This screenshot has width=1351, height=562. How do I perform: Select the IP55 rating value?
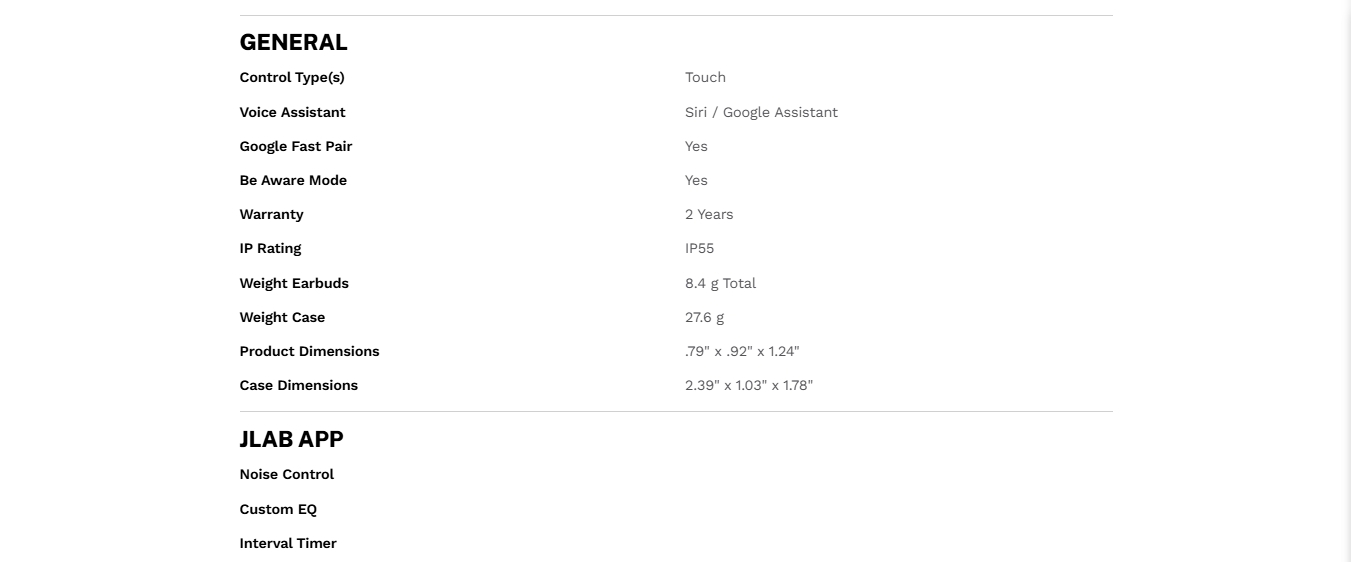coord(699,248)
